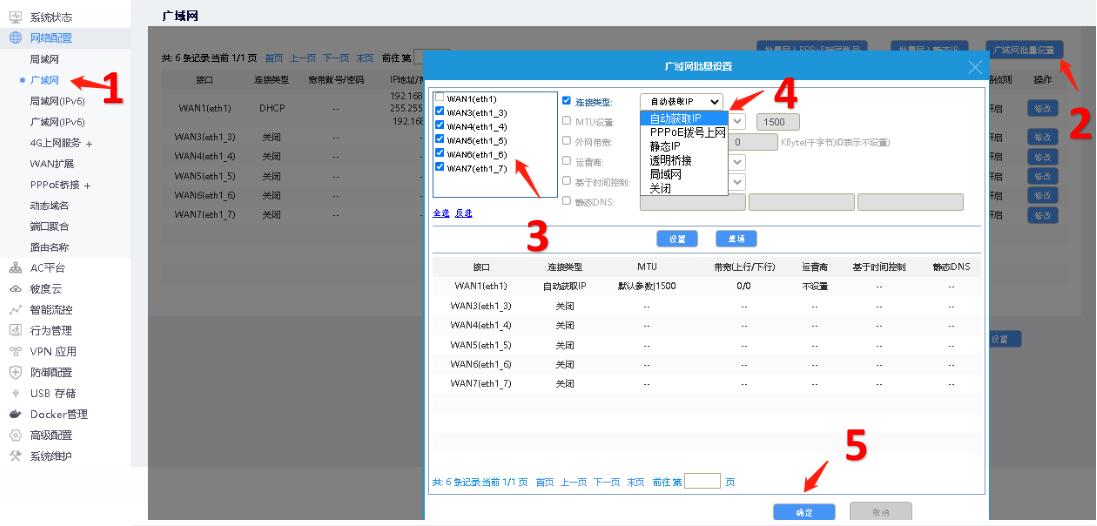Image resolution: width=1097 pixels, height=526 pixels.
Task: Click the 全选 select-all link
Action: point(441,213)
